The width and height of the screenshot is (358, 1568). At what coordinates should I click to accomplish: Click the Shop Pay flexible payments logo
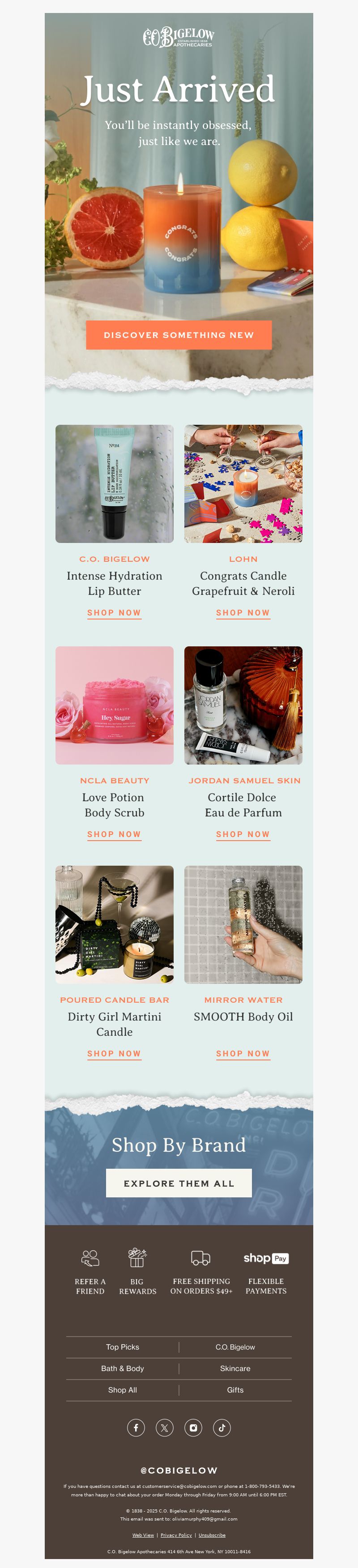[x=266, y=1258]
